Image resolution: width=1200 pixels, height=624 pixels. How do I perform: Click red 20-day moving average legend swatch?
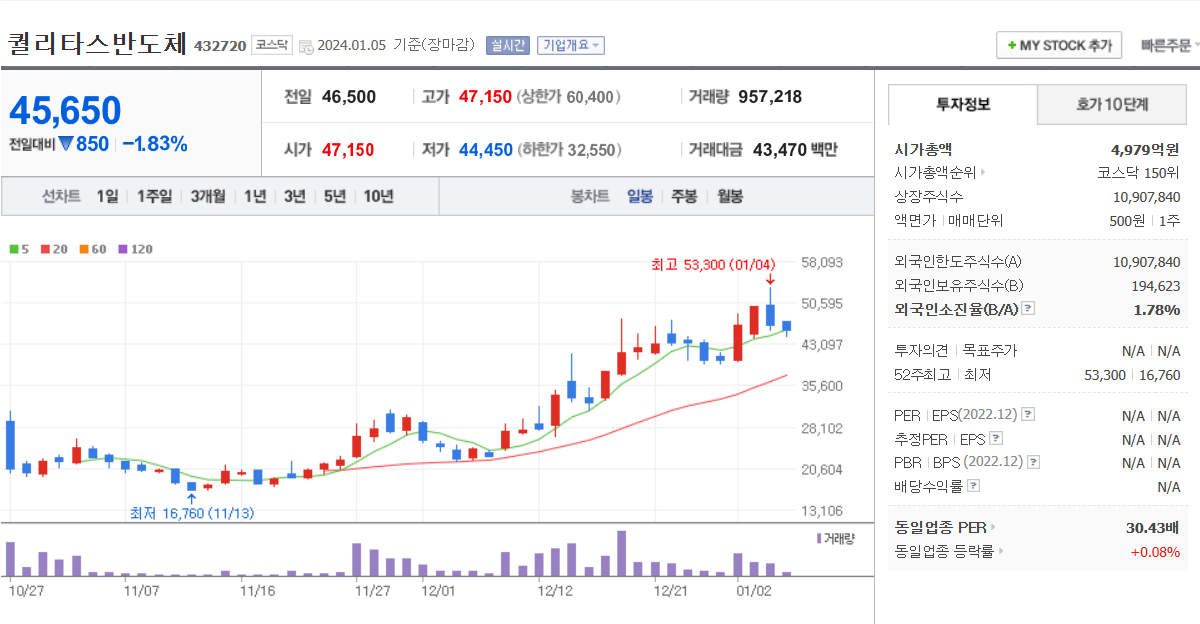tap(45, 249)
